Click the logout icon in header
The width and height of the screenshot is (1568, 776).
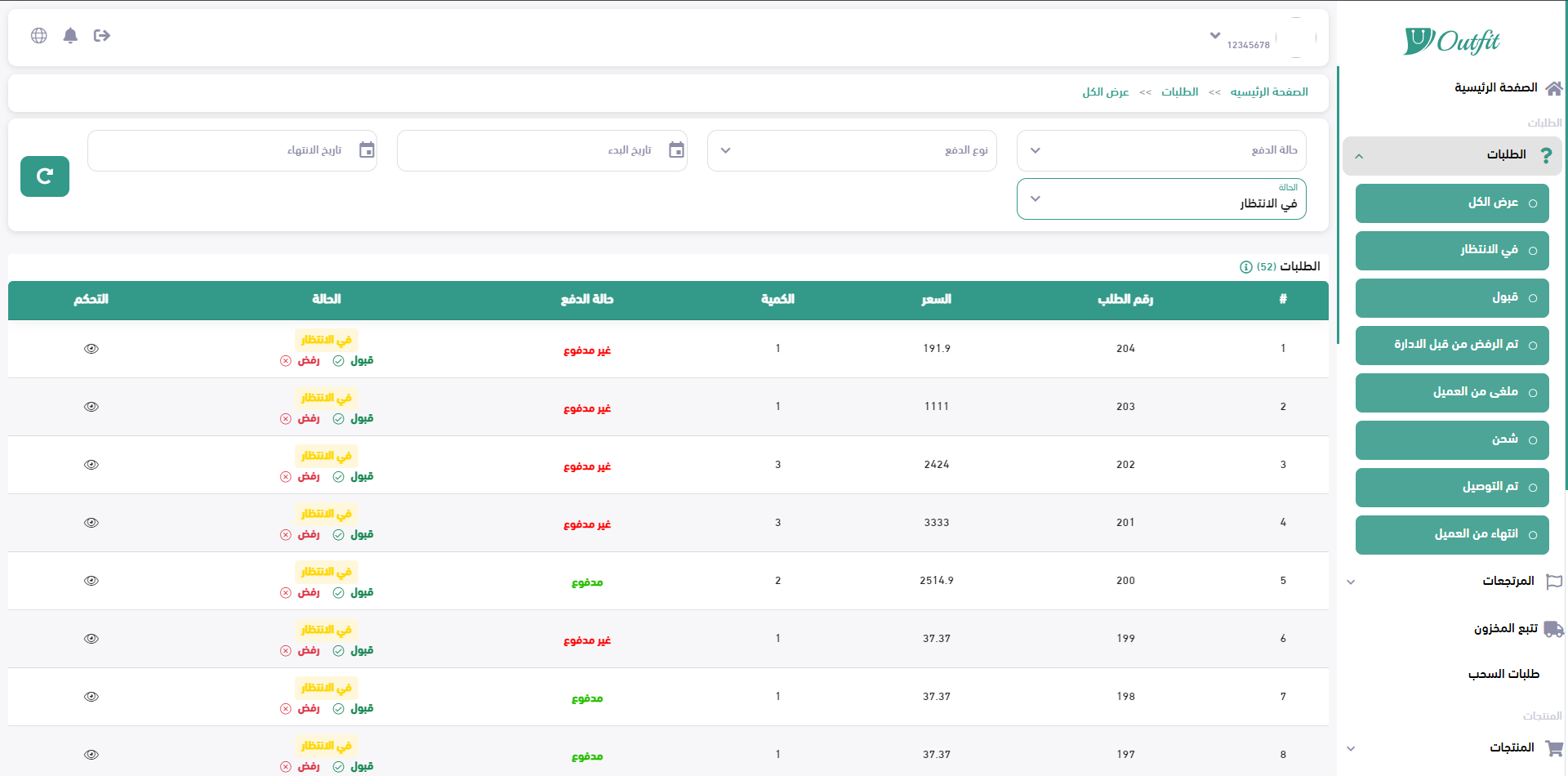(102, 35)
